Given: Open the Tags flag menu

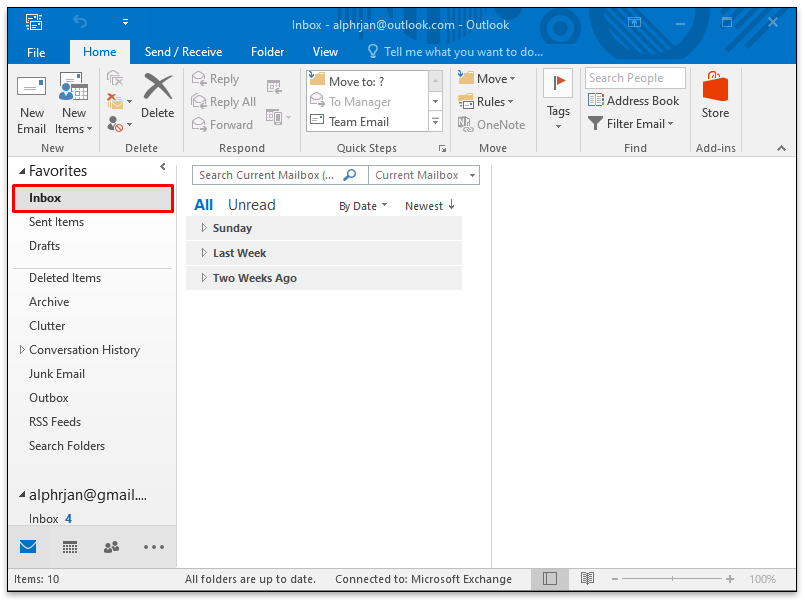Looking at the screenshot, I should tap(558, 100).
